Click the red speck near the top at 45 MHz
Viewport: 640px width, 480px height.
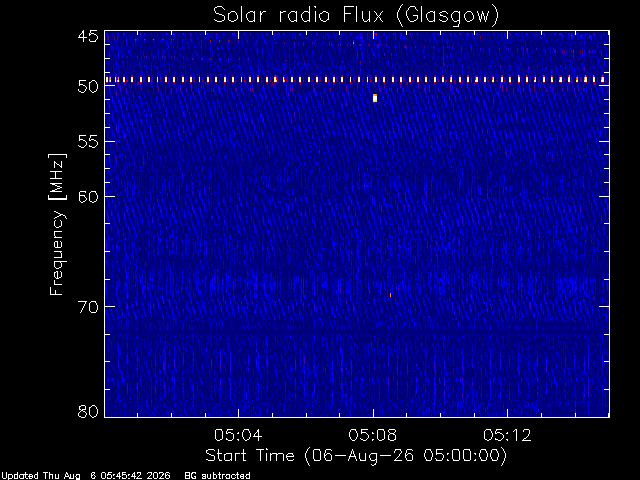[x=353, y=42]
